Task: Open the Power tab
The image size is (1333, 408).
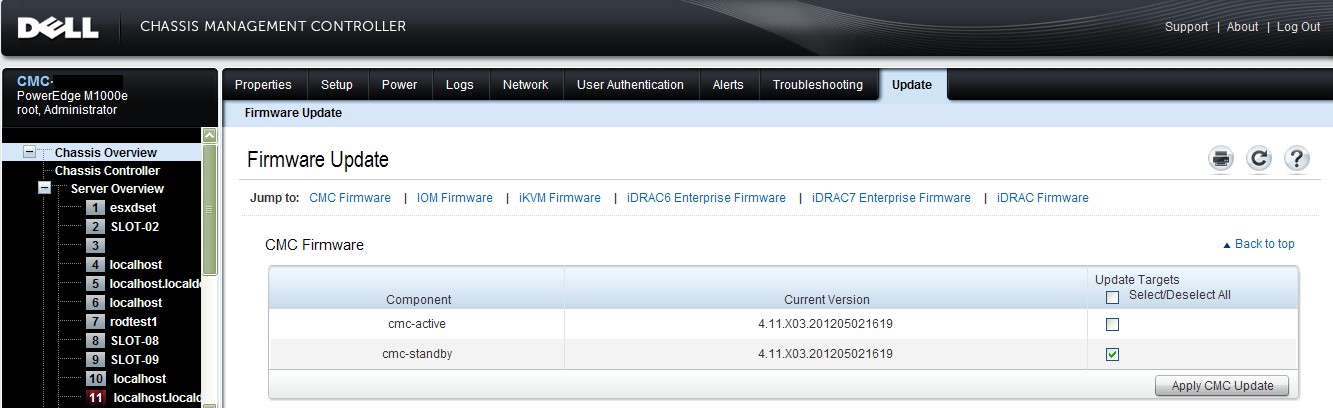Action: (x=399, y=85)
